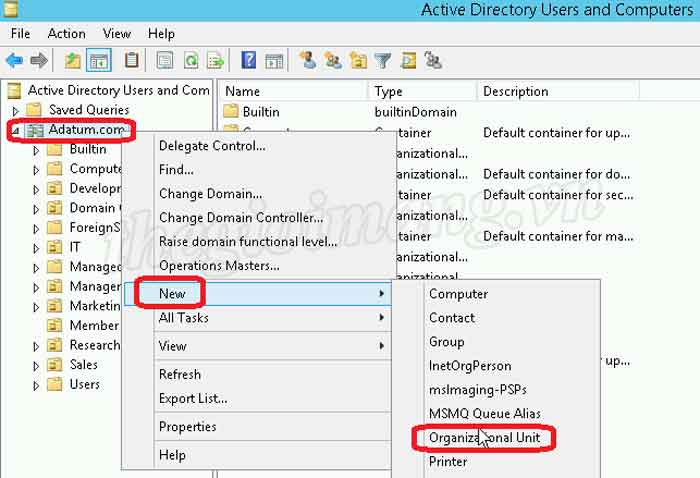The width and height of the screenshot is (700, 478).
Task: Select Contact in the New submenu
Action: click(452, 318)
